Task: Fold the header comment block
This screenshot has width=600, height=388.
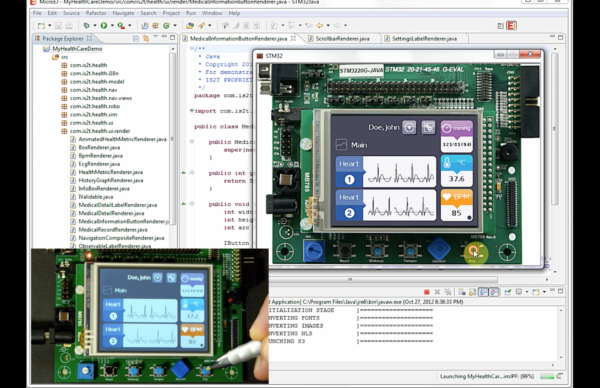Action: 192,49
